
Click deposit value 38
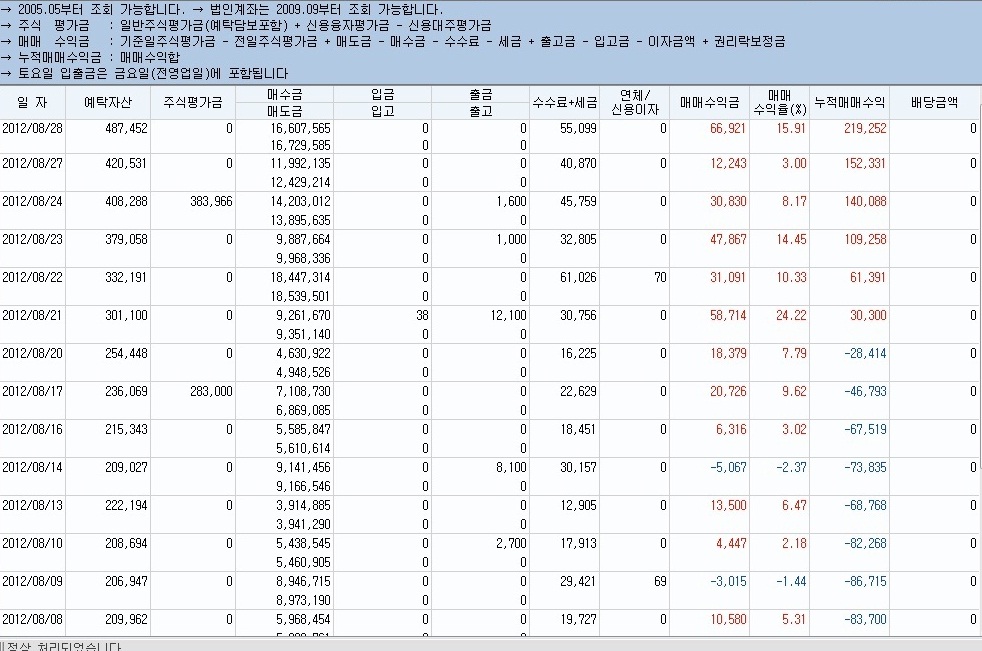[x=423, y=315]
